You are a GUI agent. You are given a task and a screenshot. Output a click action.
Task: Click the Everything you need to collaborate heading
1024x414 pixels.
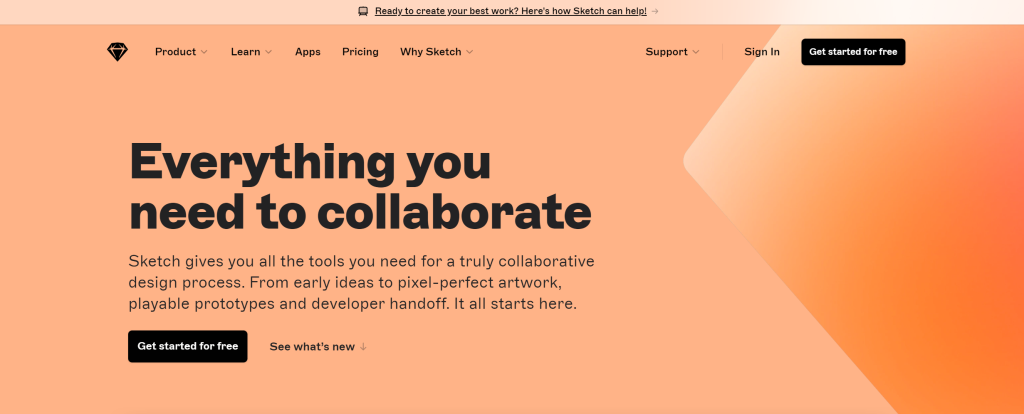[x=360, y=186]
